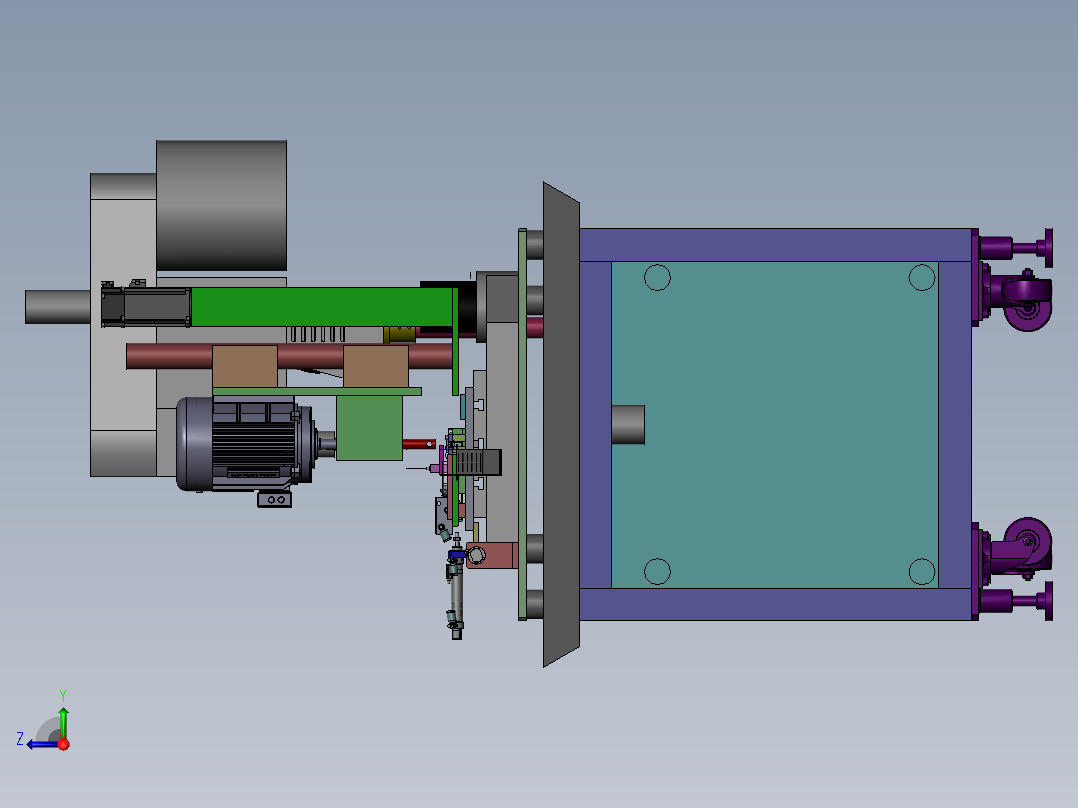Select the long bright green guard bar
Viewport: 1078px width, 808px height.
[322, 307]
